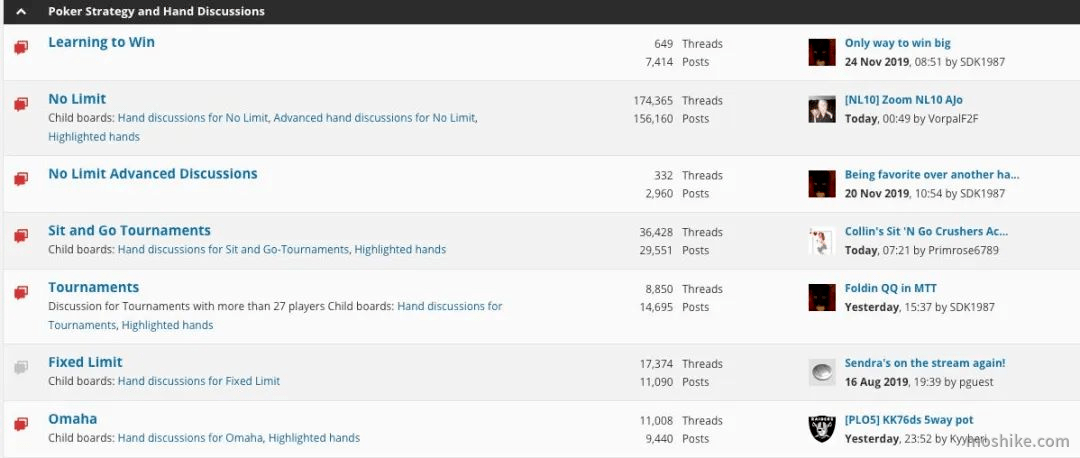The width and height of the screenshot is (1080, 458).
Task: Collapse the Poker Strategy and Hand Discussions section
Action: 21,12
